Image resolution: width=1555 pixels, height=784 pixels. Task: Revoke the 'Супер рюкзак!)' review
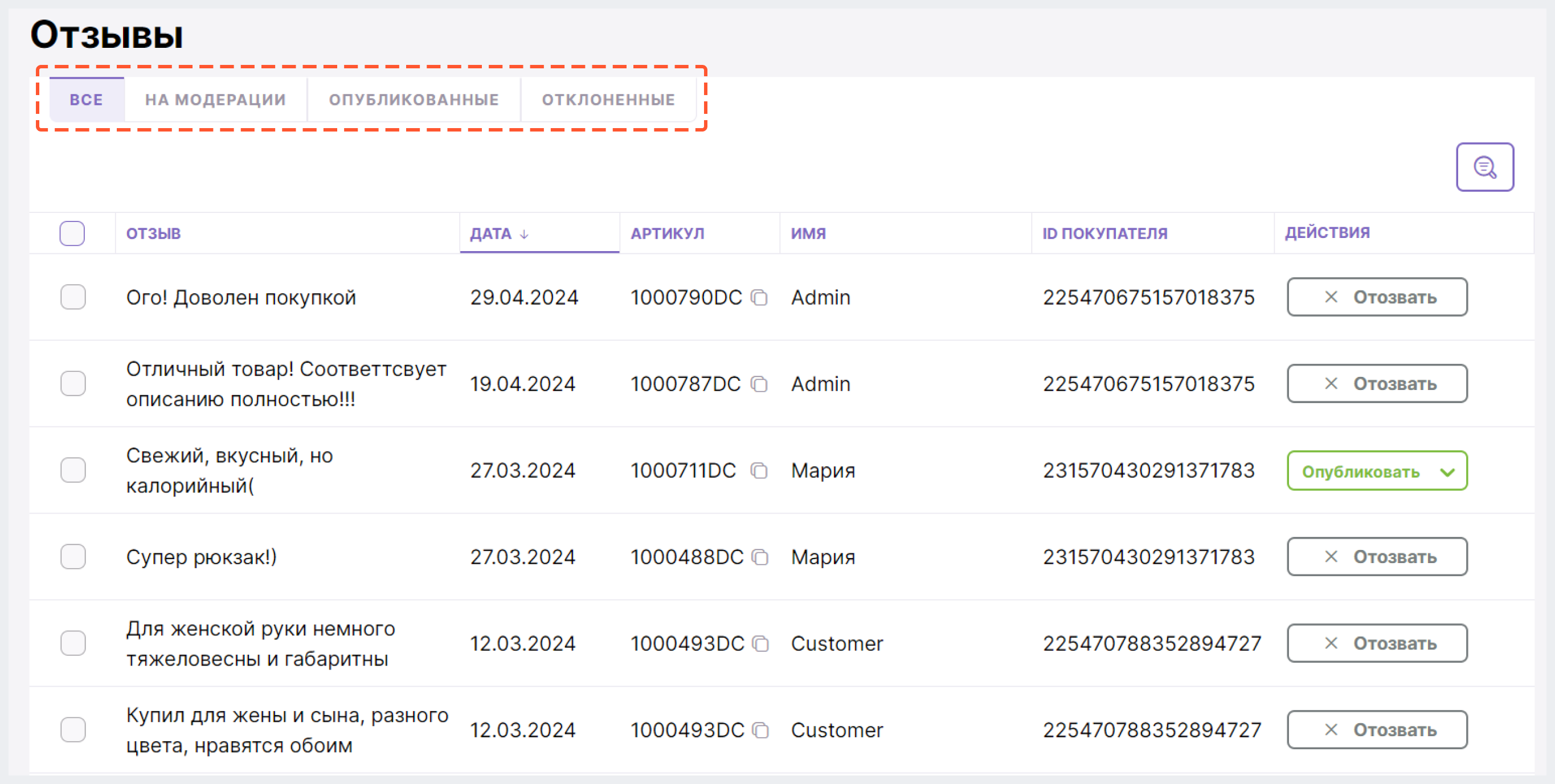click(1377, 556)
